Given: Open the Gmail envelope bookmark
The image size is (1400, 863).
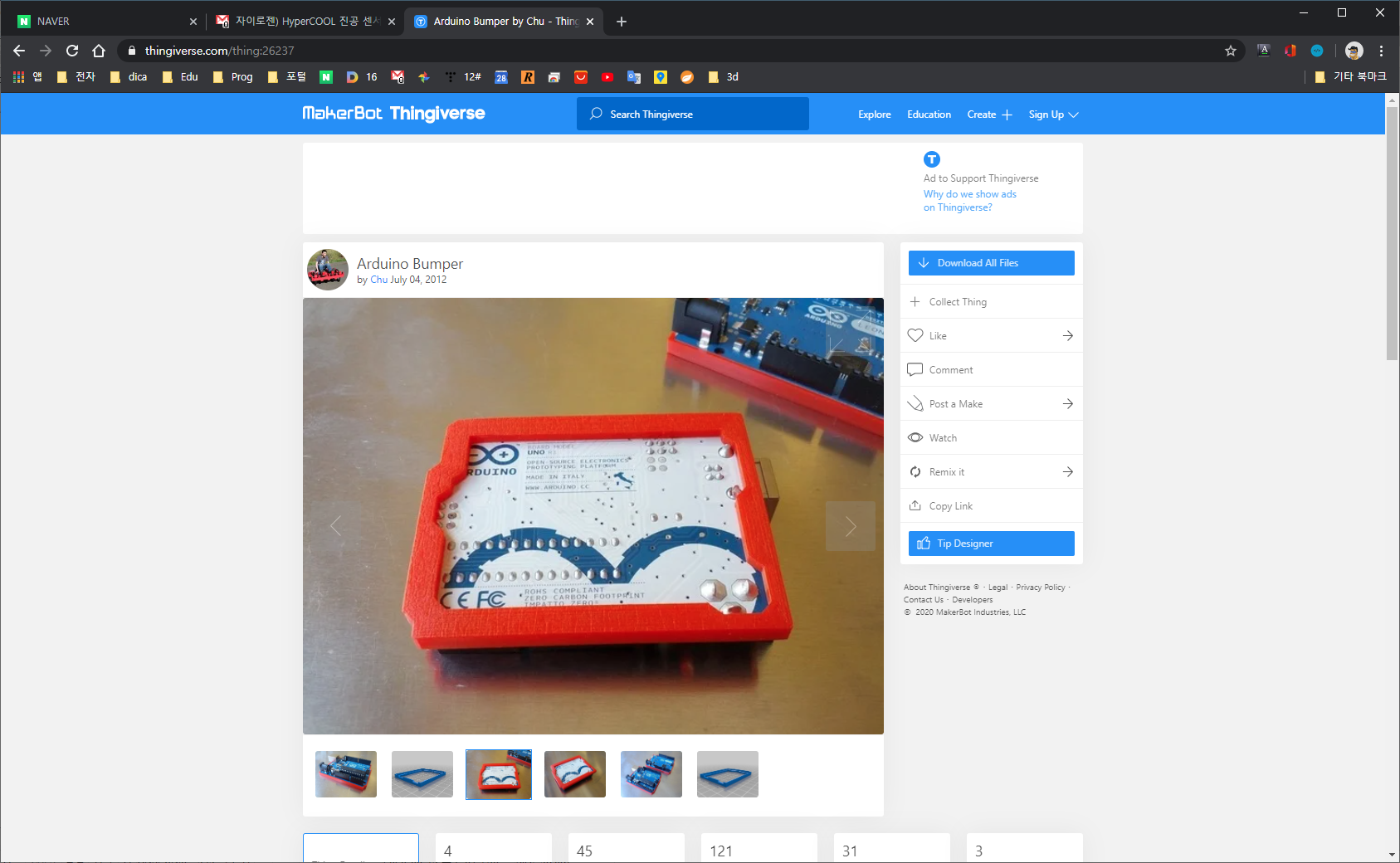Looking at the screenshot, I should (398, 77).
